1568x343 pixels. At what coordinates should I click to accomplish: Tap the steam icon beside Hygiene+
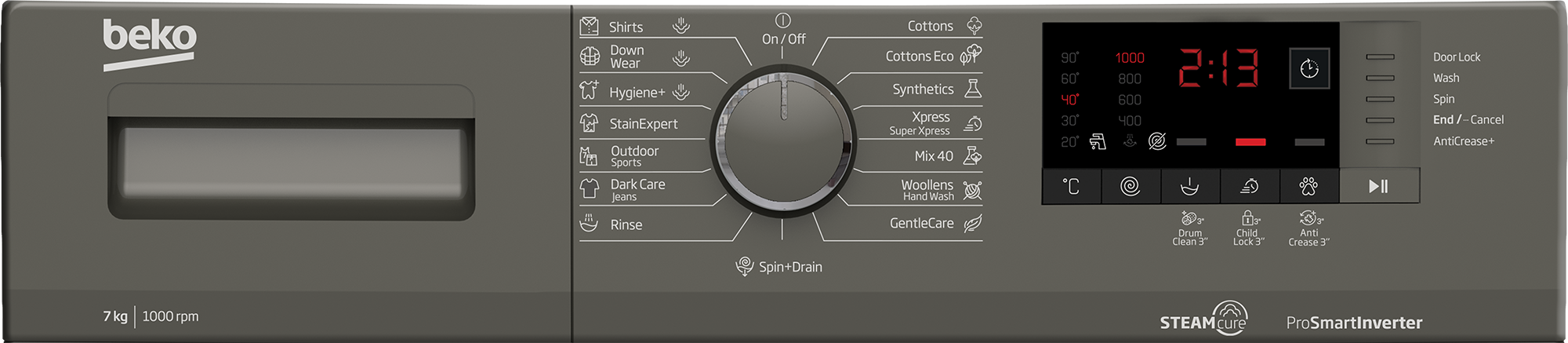coord(681,92)
